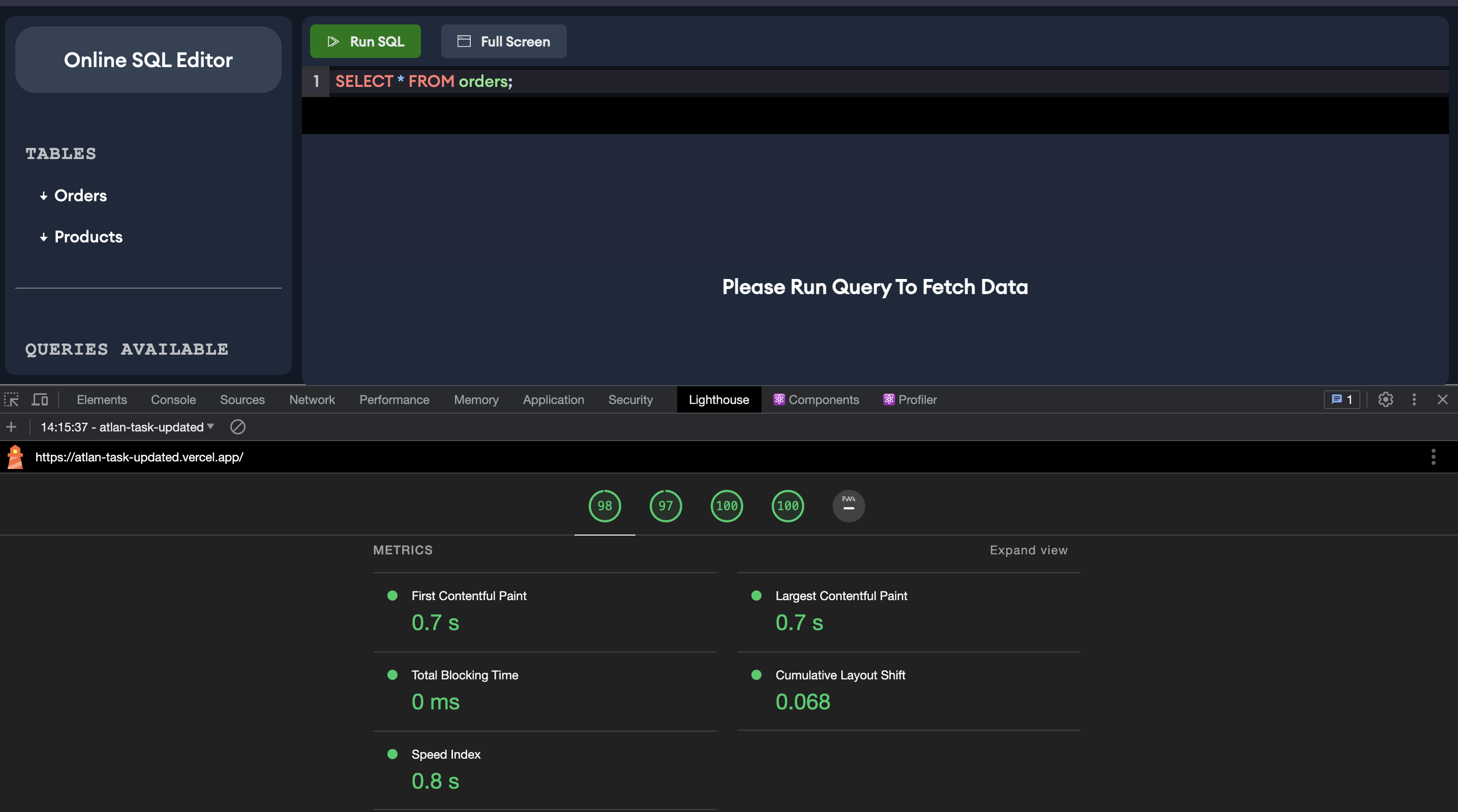Open the Components panel
Viewport: 1458px width, 812px height.
coord(815,399)
